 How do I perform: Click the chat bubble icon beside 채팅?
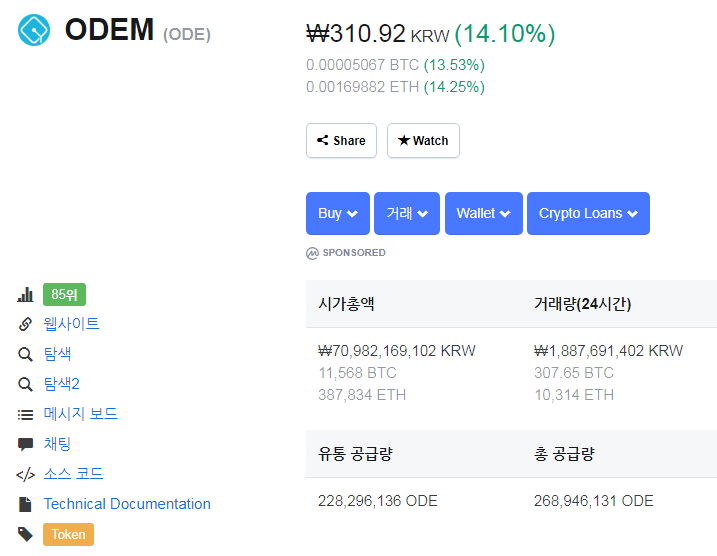[25, 444]
